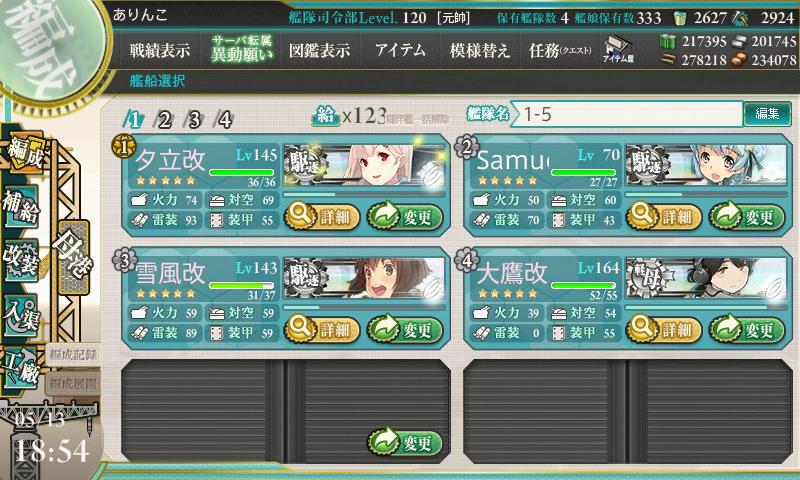
Task: Click 変更 on the empty fifth slot
Action: 405,442
